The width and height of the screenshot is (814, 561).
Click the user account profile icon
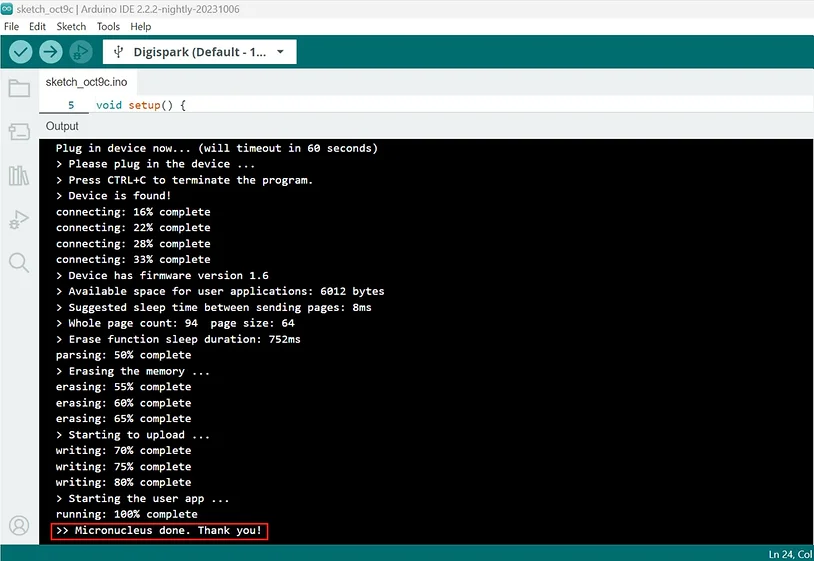(x=19, y=525)
